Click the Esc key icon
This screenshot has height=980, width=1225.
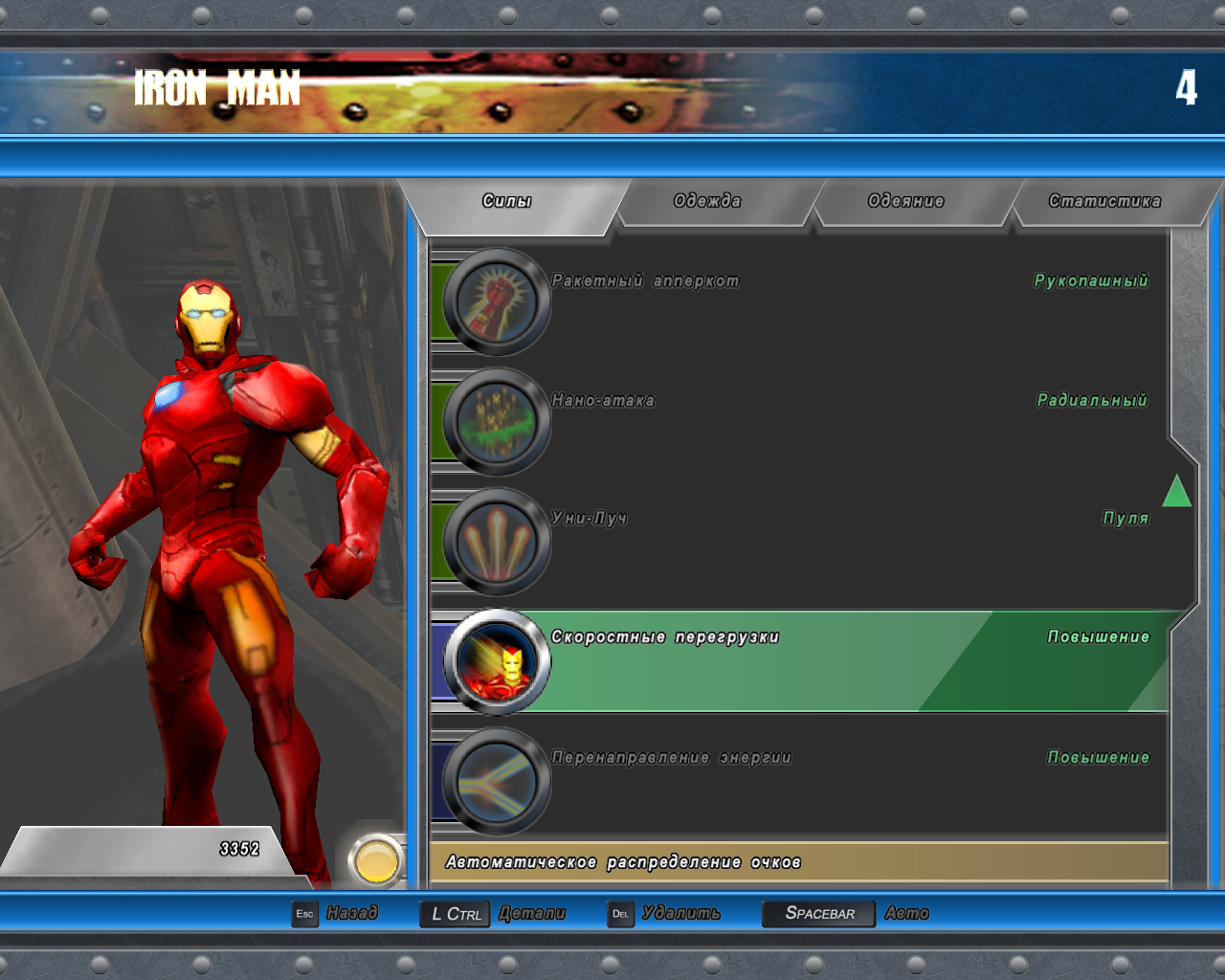click(x=304, y=914)
